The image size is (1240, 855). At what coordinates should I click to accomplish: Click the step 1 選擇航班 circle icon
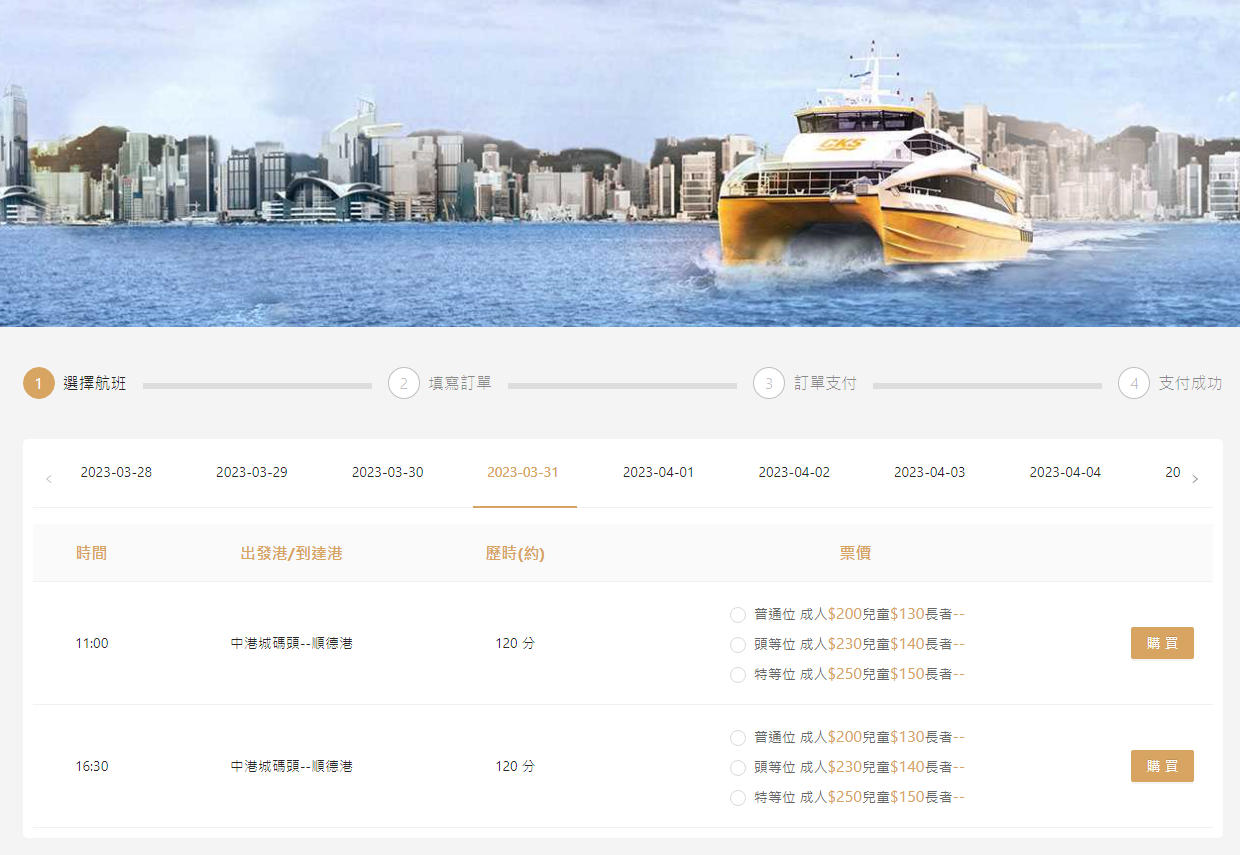click(x=39, y=383)
